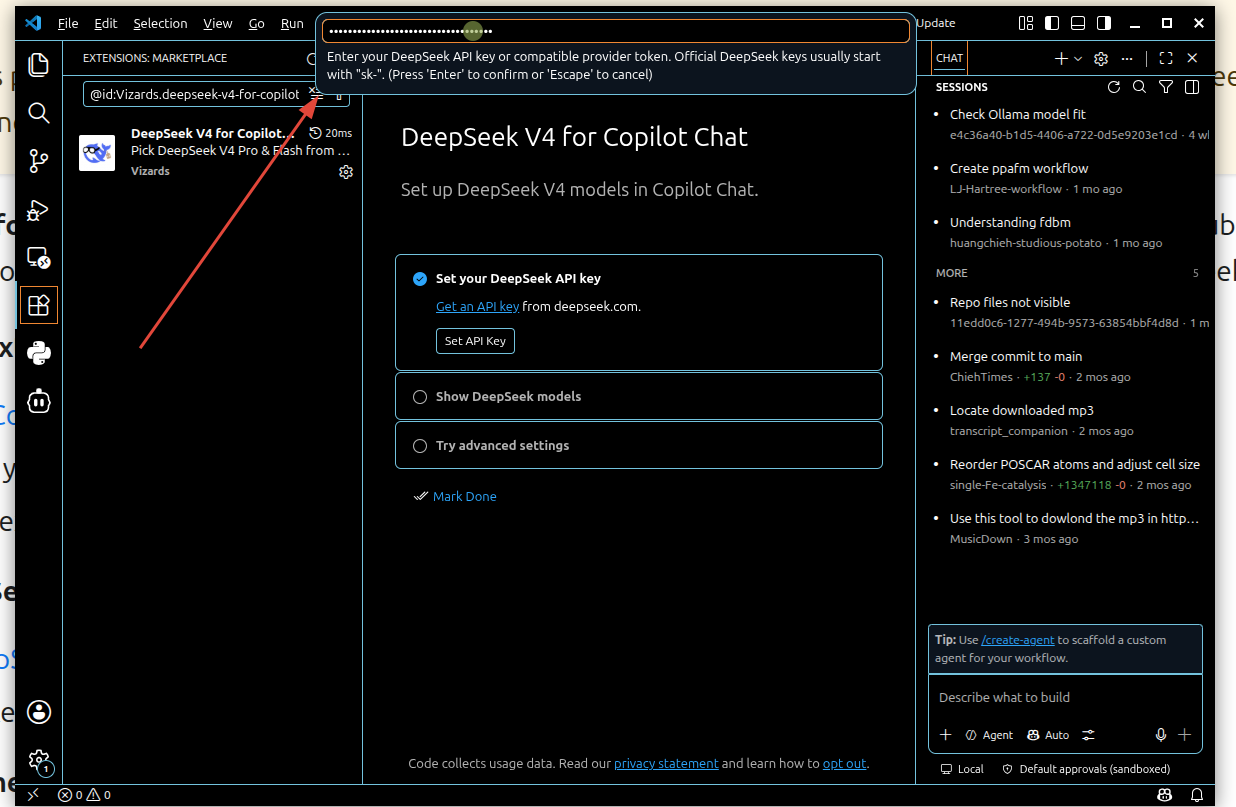The width and height of the screenshot is (1236, 807).
Task: Toggle the sessions side-by-side layout icon
Action: [x=1191, y=87]
